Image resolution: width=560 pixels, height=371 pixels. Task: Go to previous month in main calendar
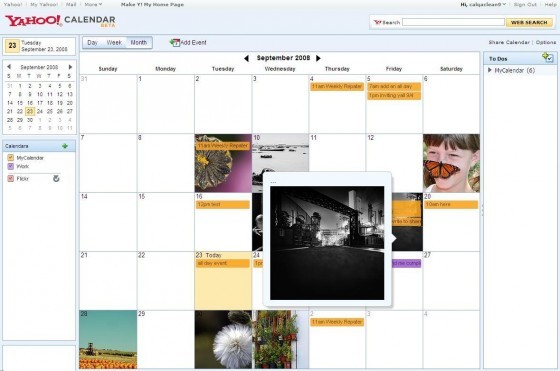point(246,58)
